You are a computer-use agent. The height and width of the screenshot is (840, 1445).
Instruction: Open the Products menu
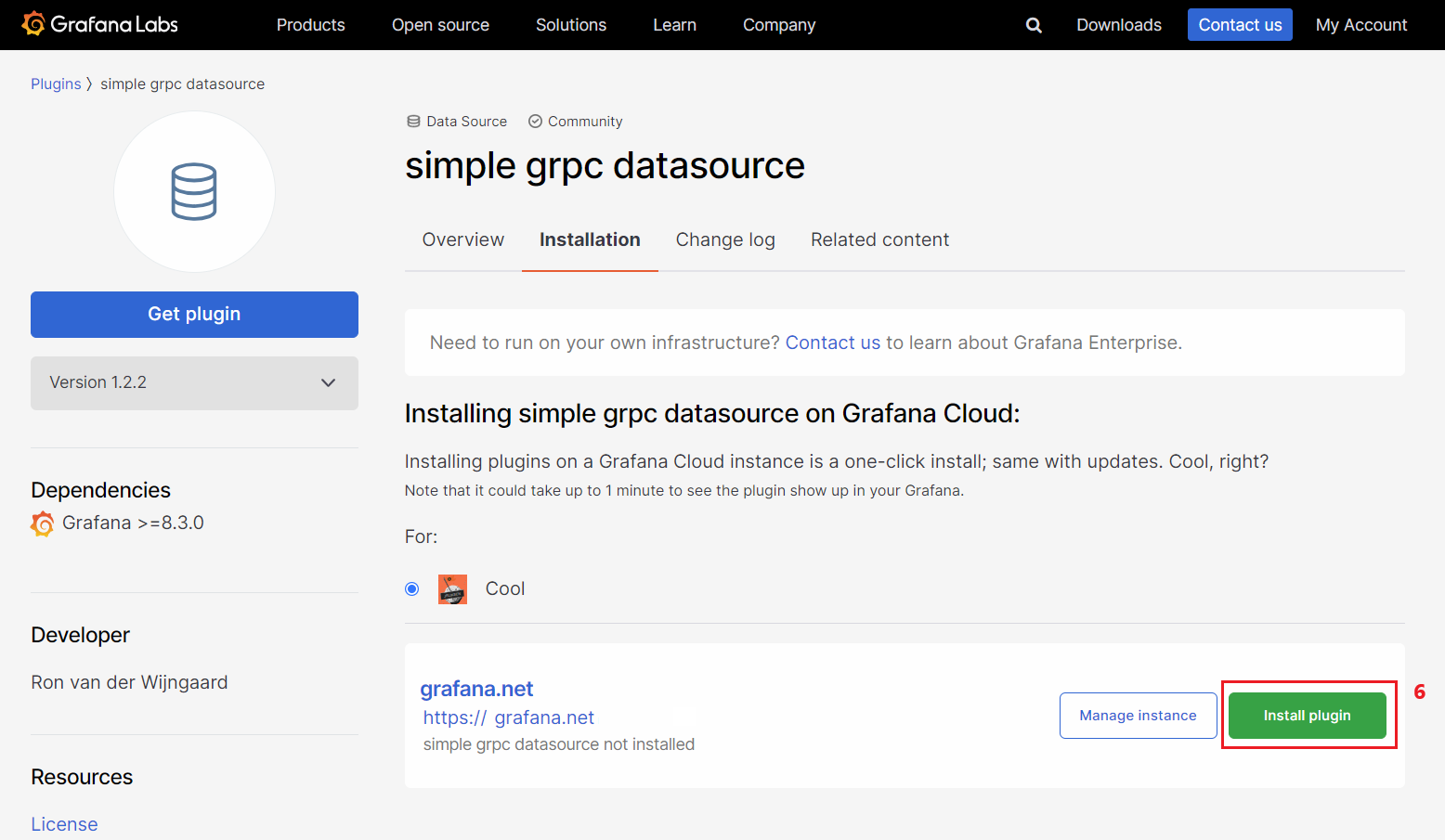310,25
